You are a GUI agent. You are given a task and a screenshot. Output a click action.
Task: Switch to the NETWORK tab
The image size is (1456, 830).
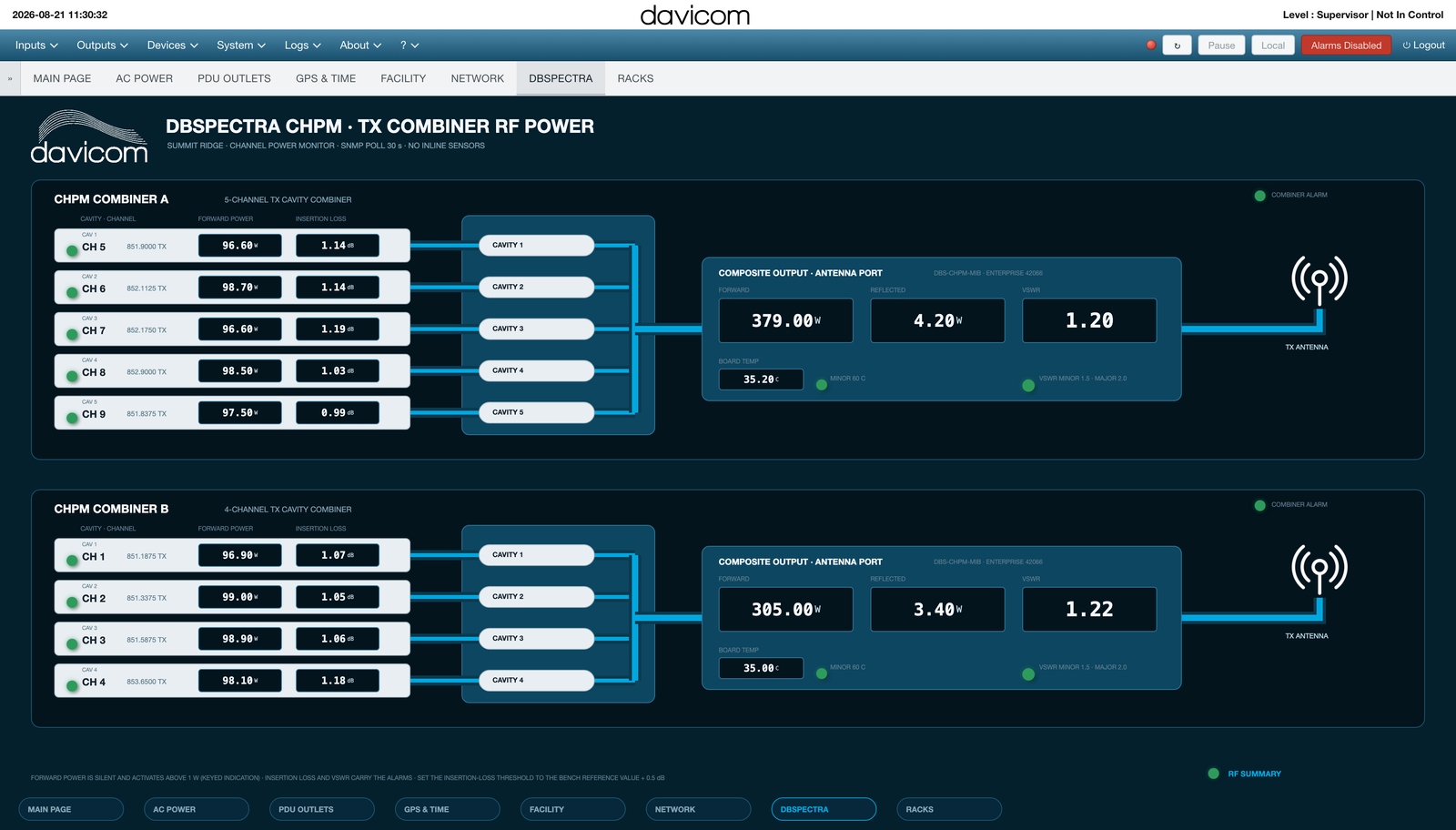coord(477,78)
